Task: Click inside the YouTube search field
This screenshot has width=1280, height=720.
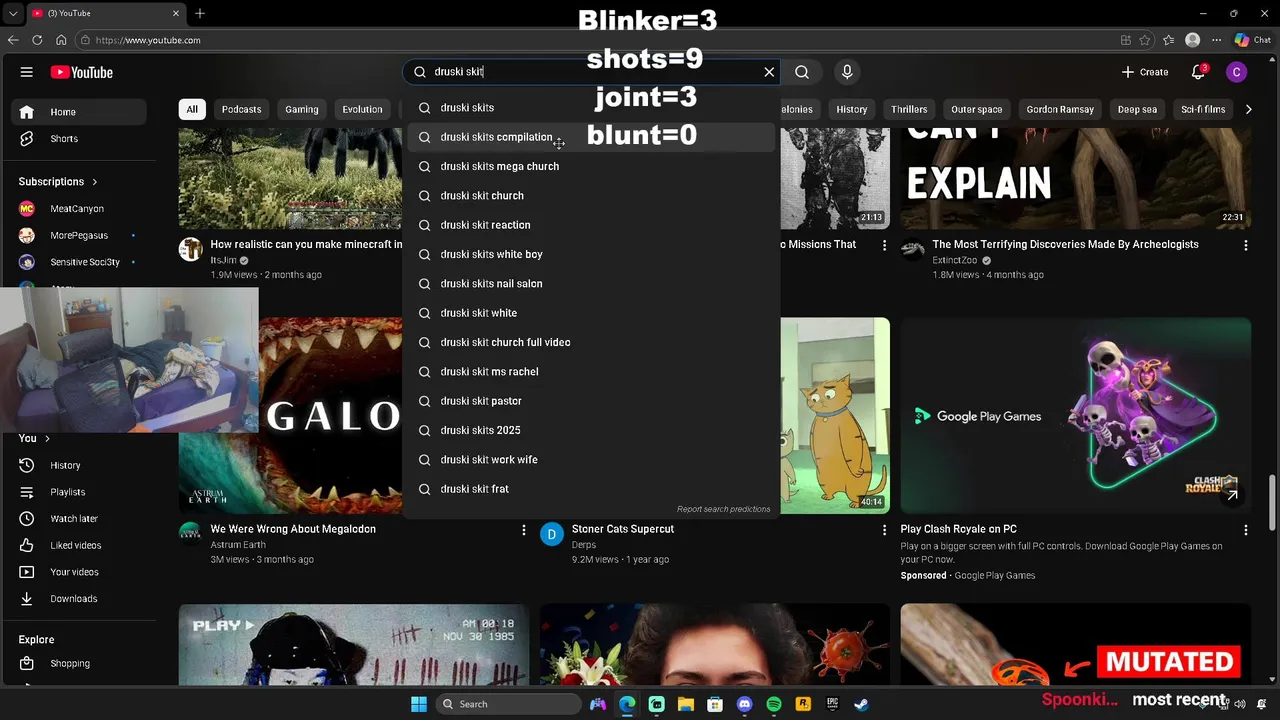Action: [x=590, y=72]
